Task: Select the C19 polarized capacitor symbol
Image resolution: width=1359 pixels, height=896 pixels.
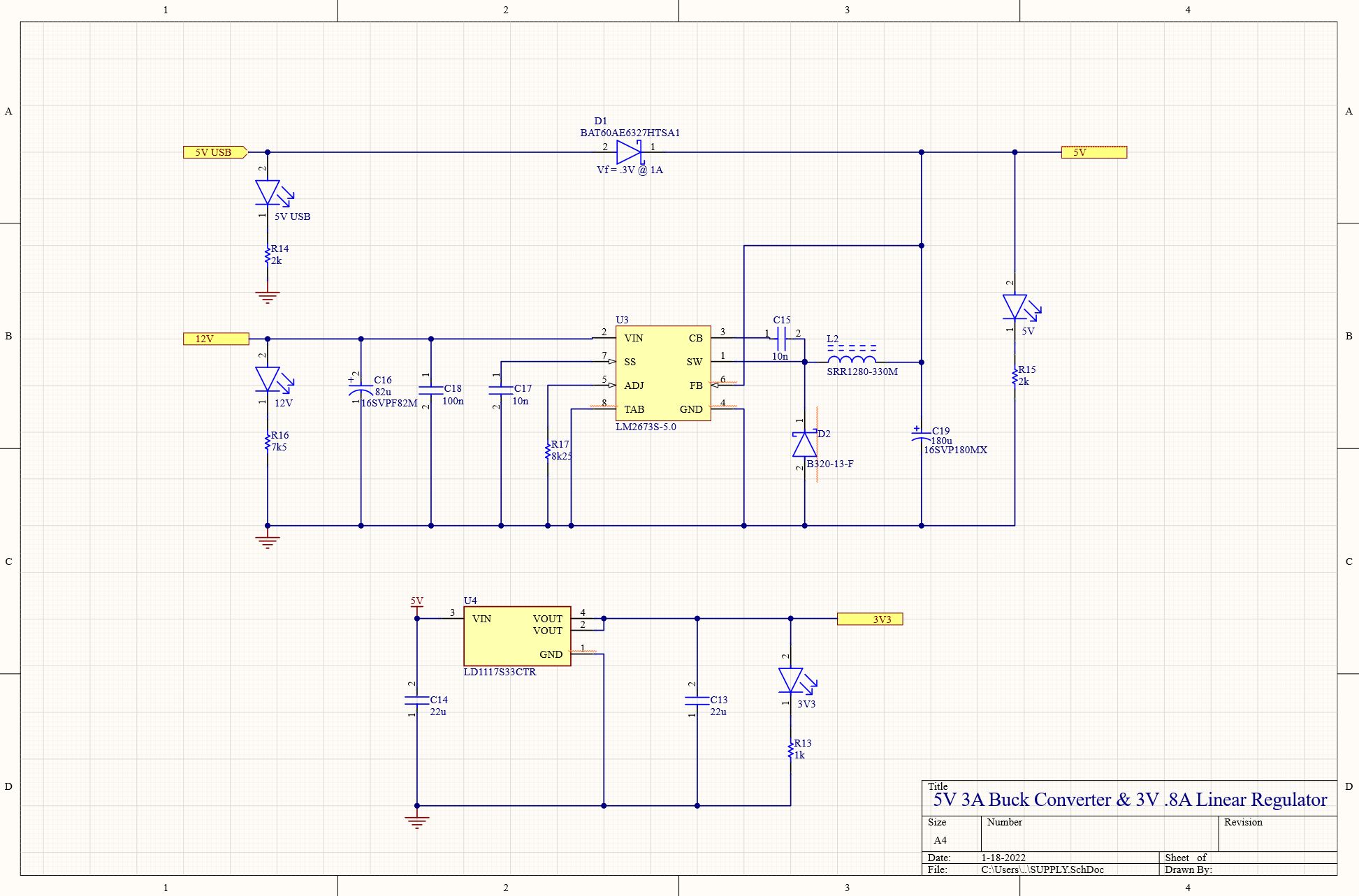Action: point(921,436)
